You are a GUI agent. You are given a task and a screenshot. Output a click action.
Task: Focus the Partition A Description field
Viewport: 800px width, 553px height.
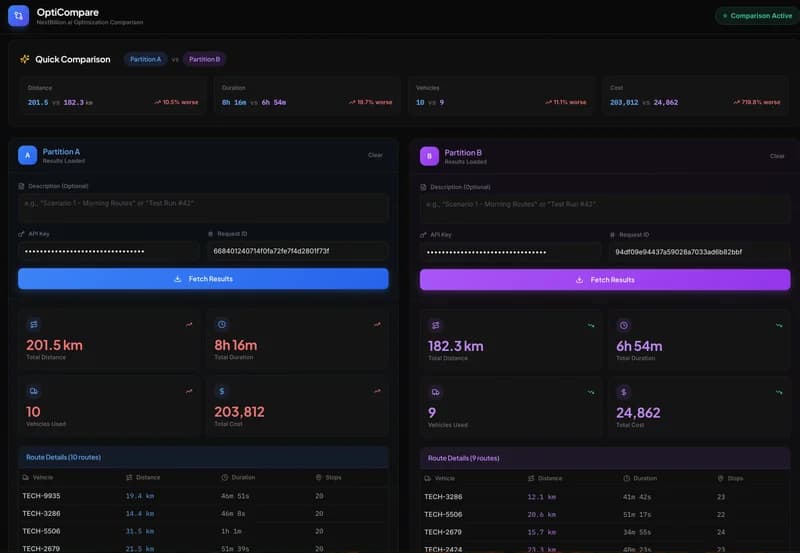(203, 207)
